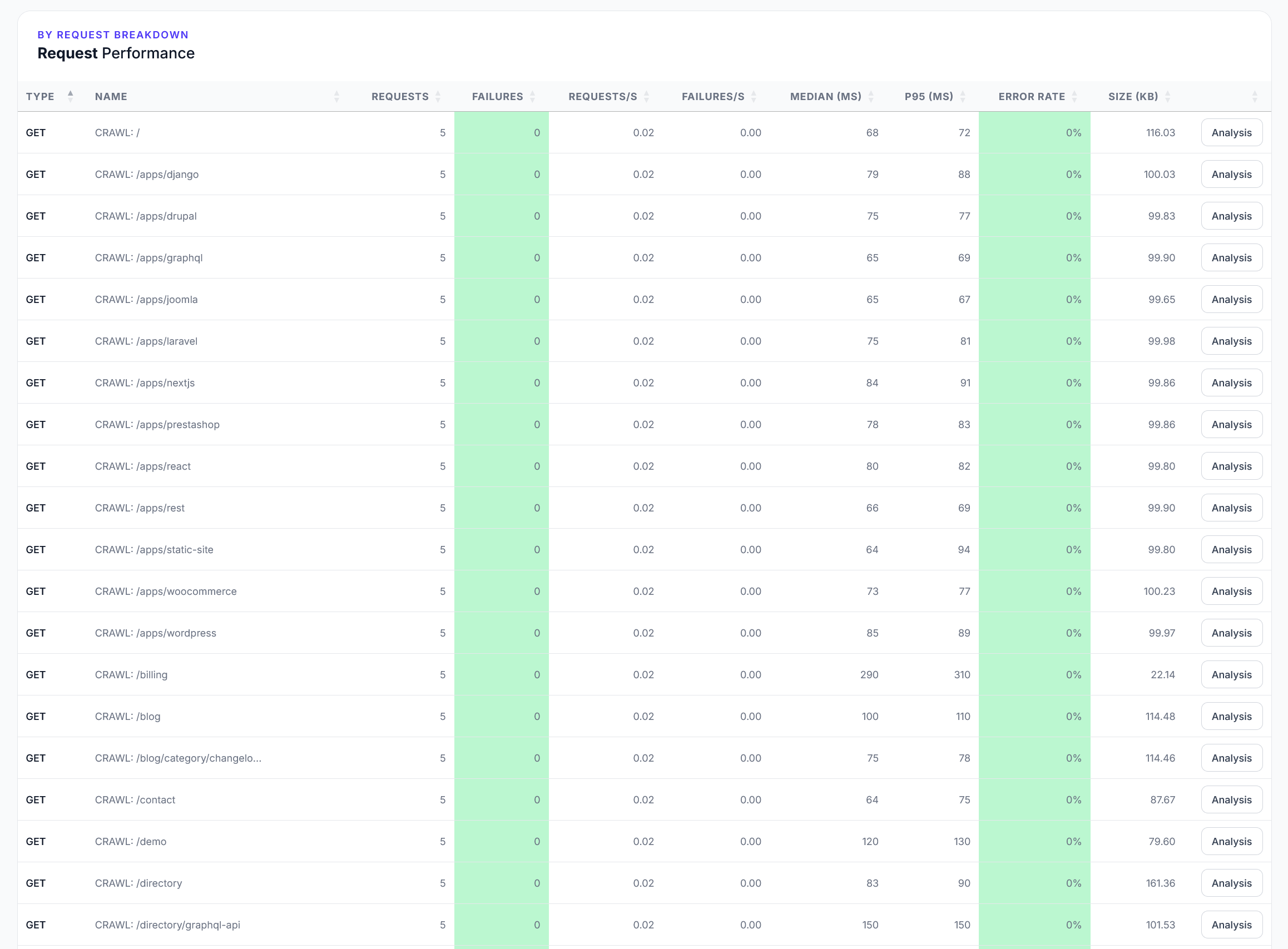1288x949 pixels.
Task: Click Error Rate sort arrows
Action: [x=1074, y=97]
